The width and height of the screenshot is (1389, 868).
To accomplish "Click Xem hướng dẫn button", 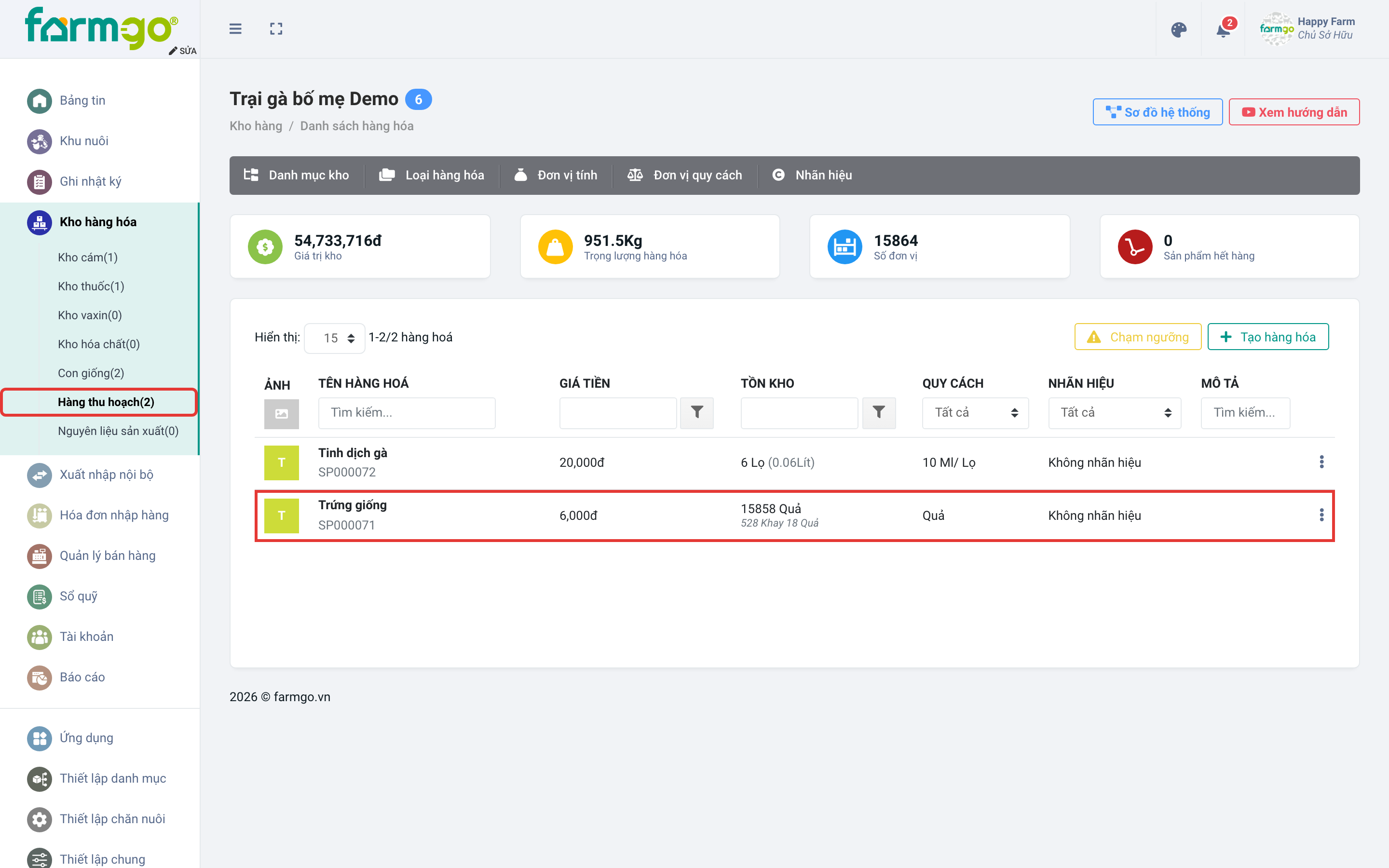I will tap(1294, 112).
